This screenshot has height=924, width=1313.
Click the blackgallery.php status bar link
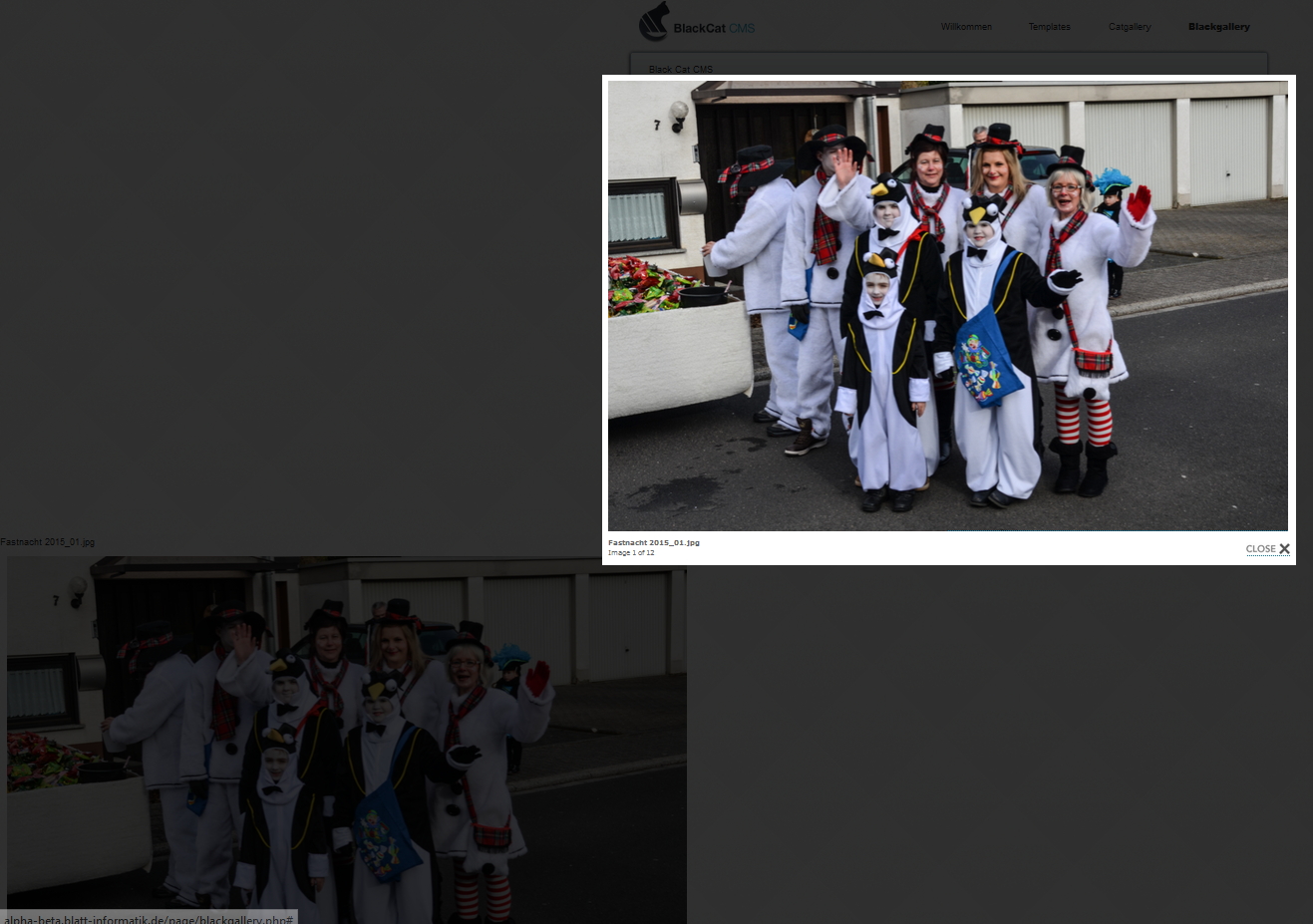click(148, 918)
